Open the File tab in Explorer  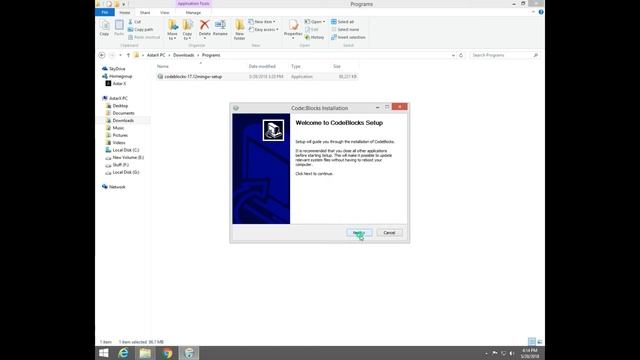coord(105,13)
